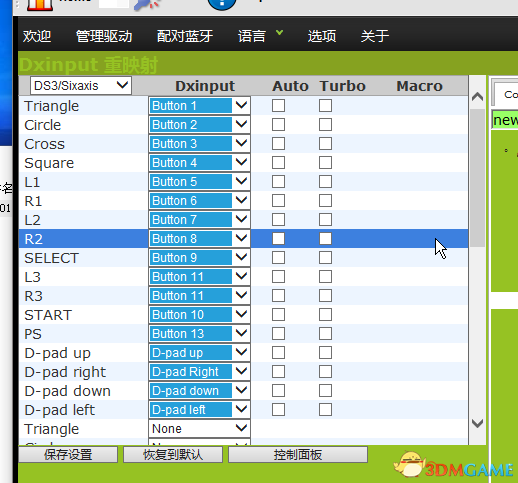Enable Auto for R3 row
The image size is (518, 483).
pyautogui.click(x=278, y=296)
